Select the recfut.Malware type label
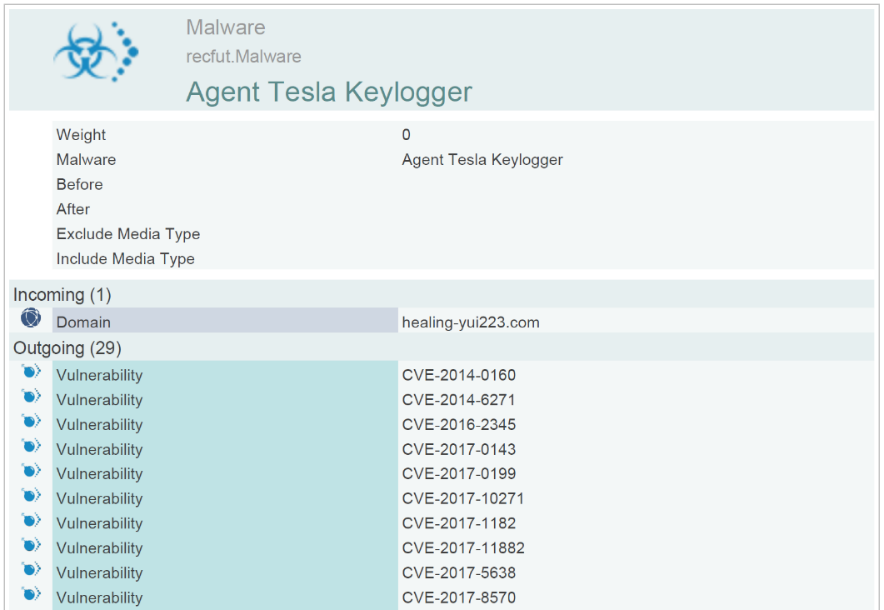This screenshot has height=610, width=884. coord(244,56)
